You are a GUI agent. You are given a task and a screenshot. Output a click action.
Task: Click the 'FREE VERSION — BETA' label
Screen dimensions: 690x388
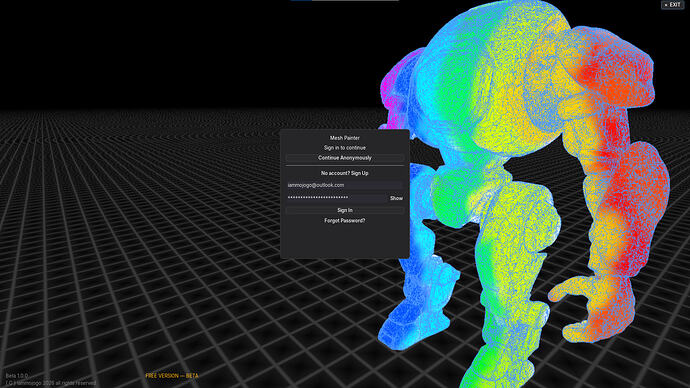click(172, 376)
